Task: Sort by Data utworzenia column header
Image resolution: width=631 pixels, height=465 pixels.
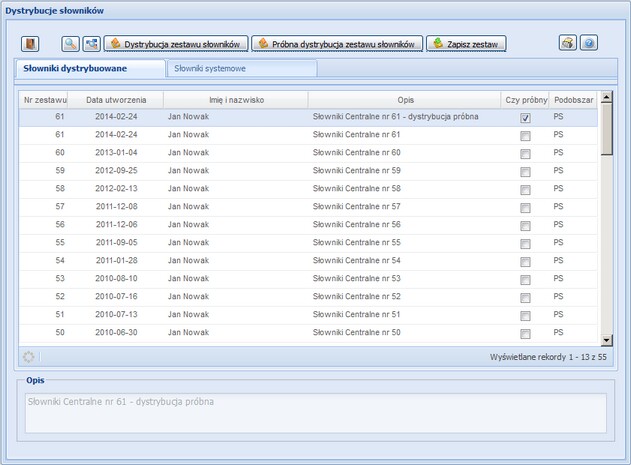Action: [116, 100]
